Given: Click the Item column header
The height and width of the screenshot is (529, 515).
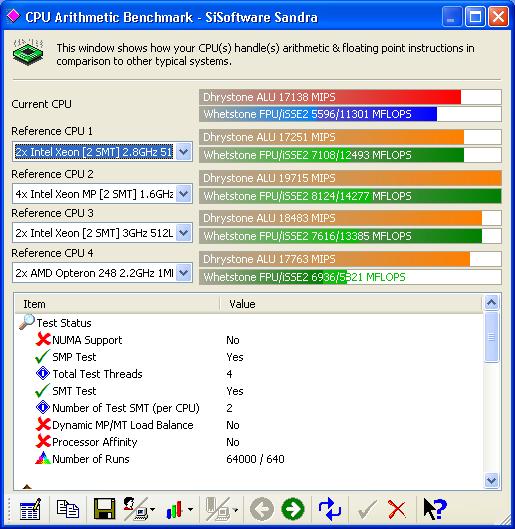Looking at the screenshot, I should pyautogui.click(x=117, y=304).
